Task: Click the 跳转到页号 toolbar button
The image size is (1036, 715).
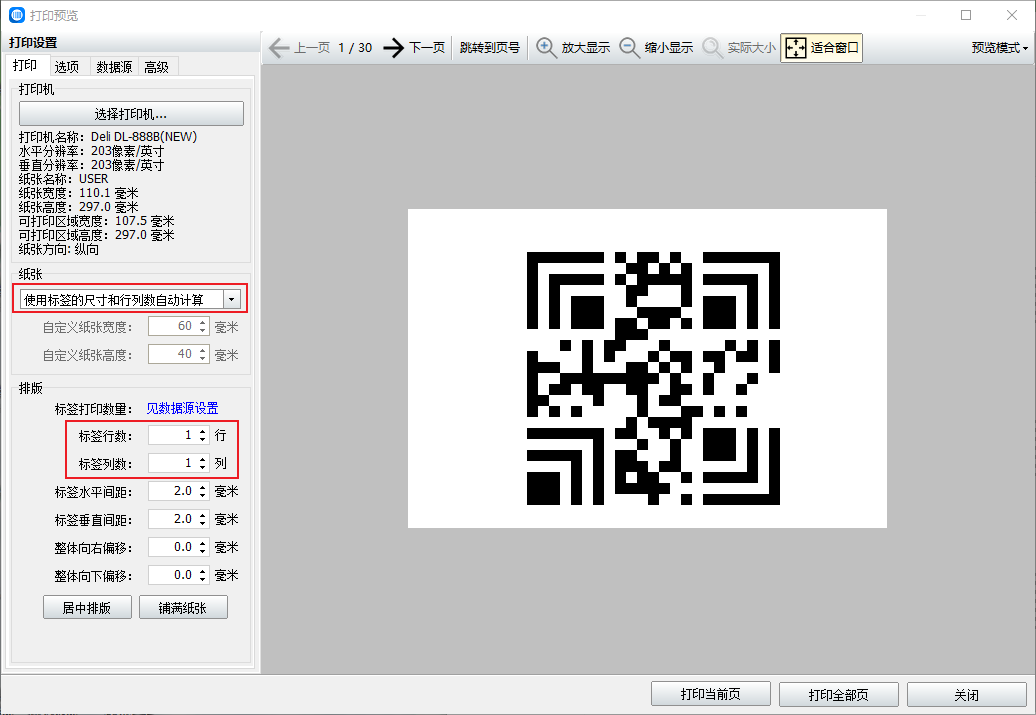Action: coord(490,48)
